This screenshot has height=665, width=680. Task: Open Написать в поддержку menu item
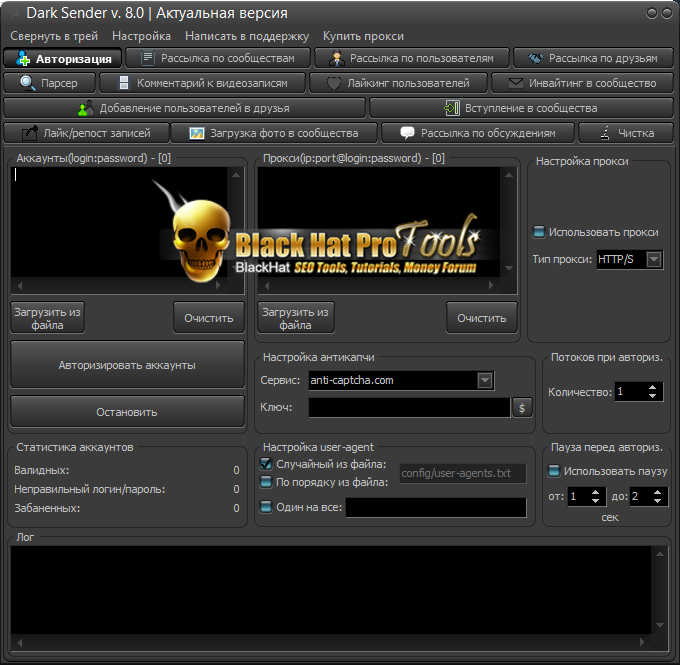tap(247, 36)
